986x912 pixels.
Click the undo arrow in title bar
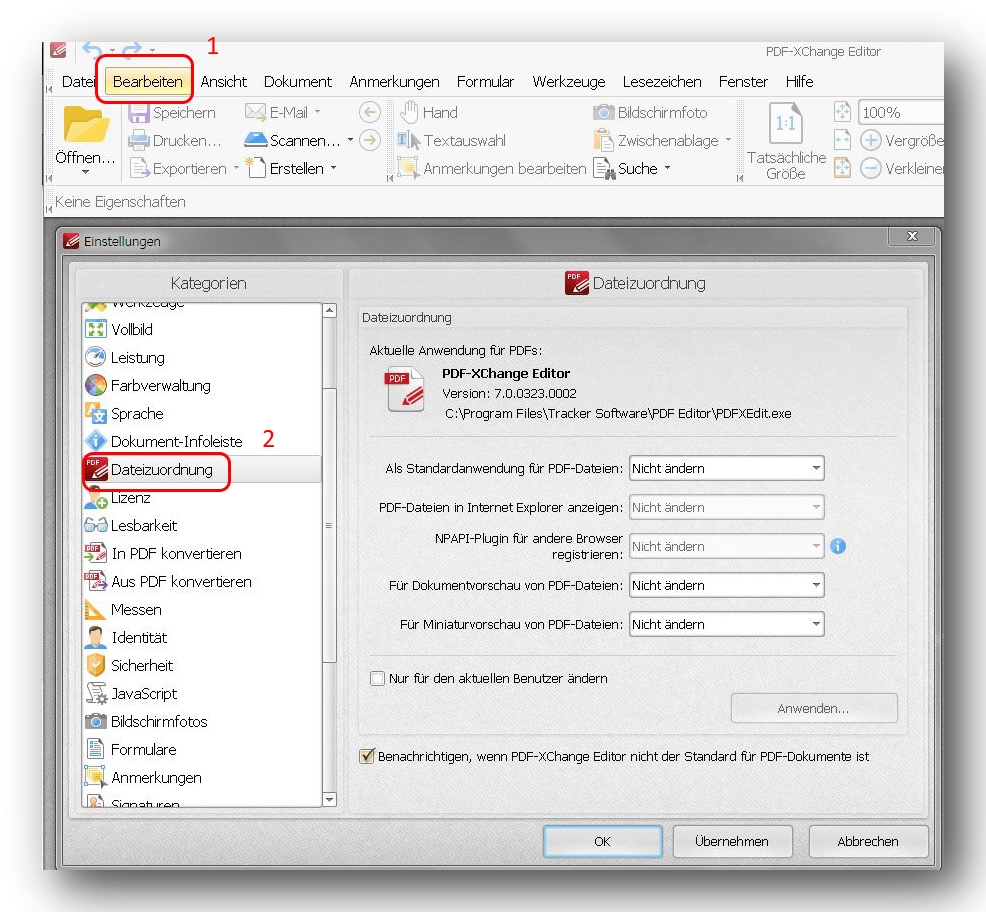pyautogui.click(x=93, y=51)
